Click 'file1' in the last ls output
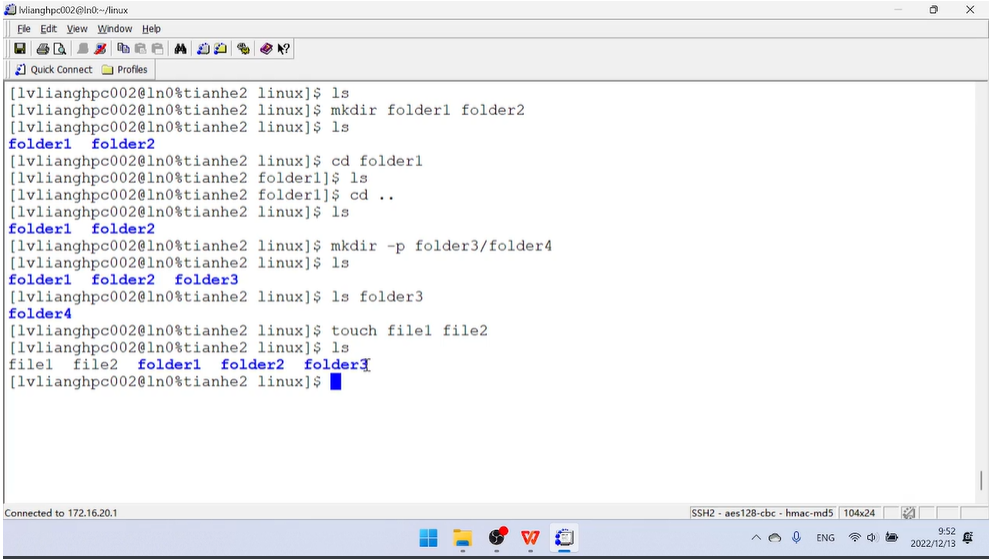Viewport: 992px width, 559px height. 31,364
